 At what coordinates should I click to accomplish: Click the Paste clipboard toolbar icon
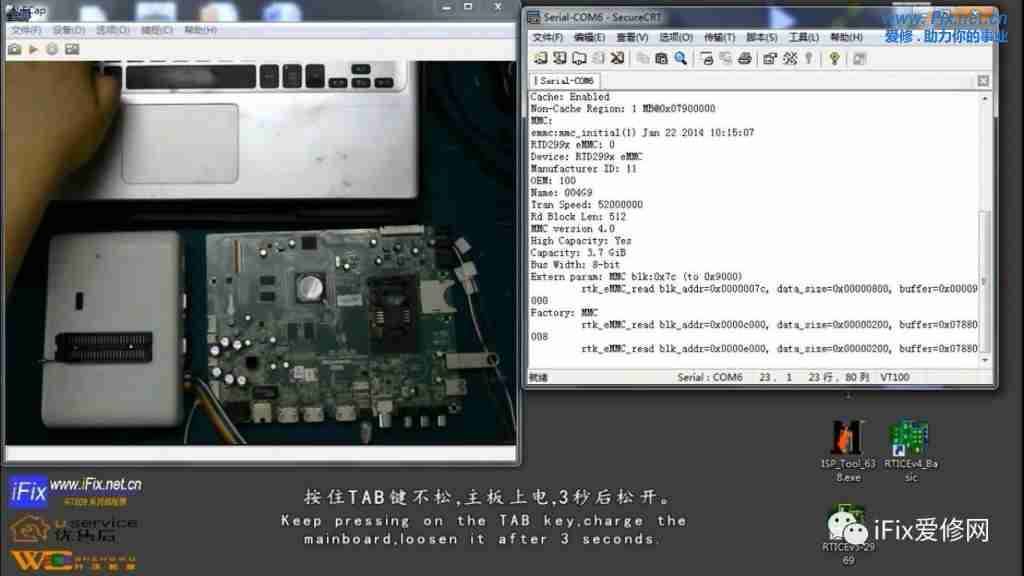[x=661, y=59]
